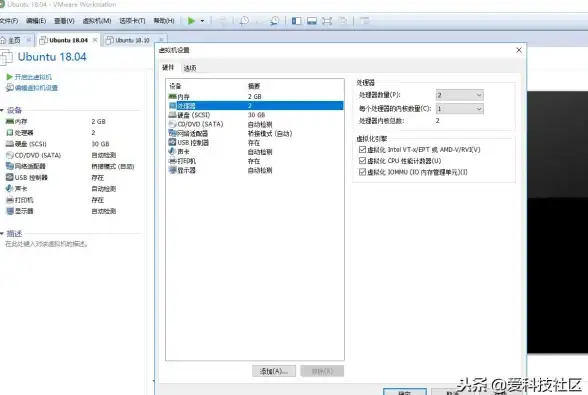Close the 主页 tab
Viewport: 588px width, 395px height.
tap(28, 40)
